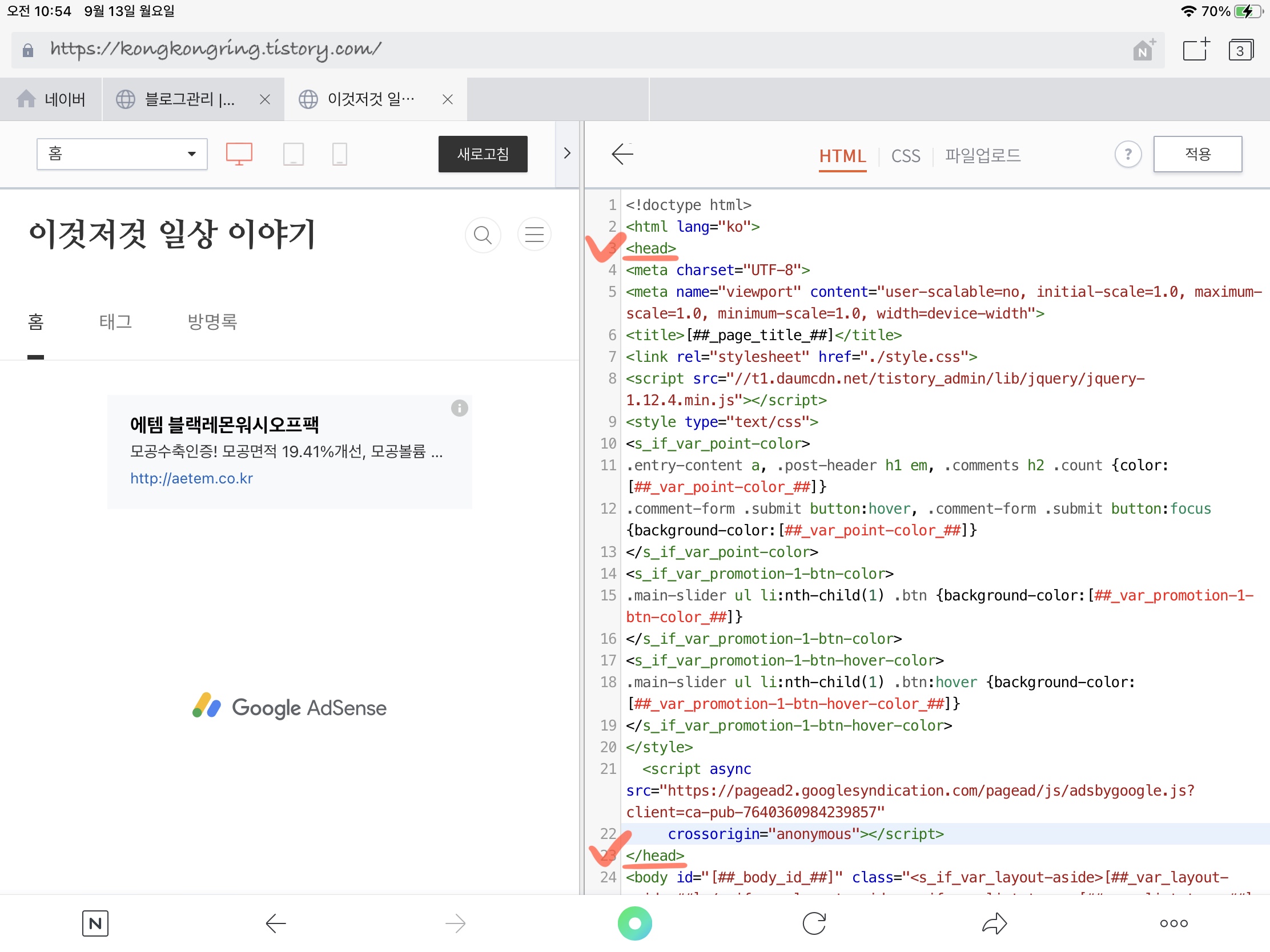Click <!doctype html> code line
Viewport: 1270px width, 952px height.
click(x=689, y=205)
